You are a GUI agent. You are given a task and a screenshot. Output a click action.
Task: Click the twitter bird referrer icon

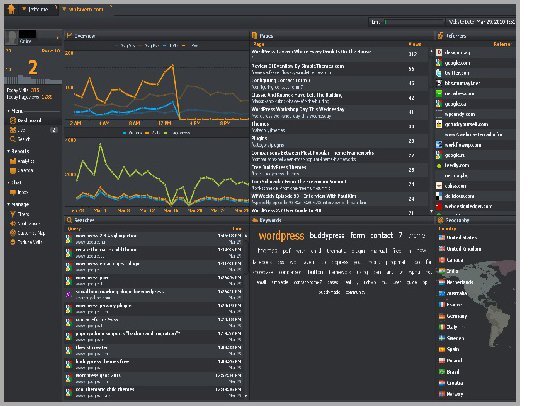point(439,73)
